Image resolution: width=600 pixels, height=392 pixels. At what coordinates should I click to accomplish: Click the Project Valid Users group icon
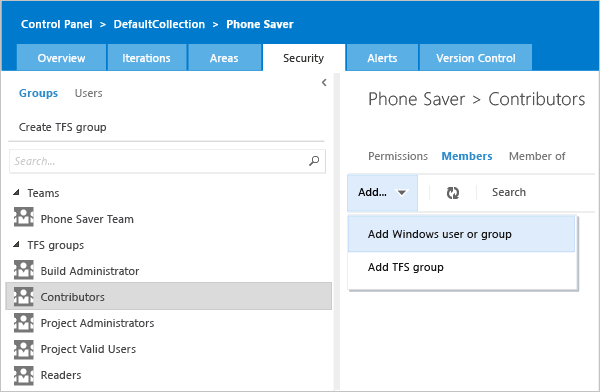(x=24, y=349)
